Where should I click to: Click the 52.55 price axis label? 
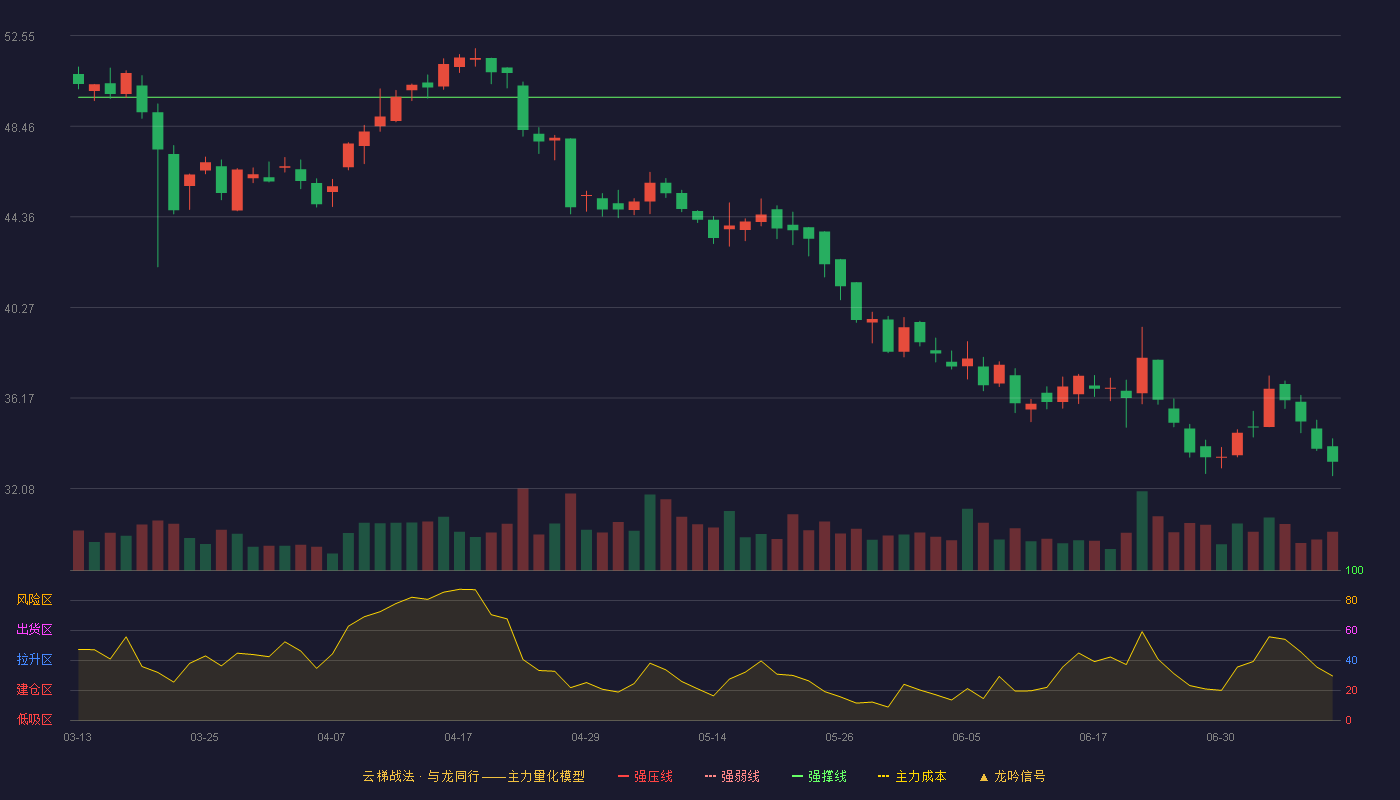(x=20, y=37)
